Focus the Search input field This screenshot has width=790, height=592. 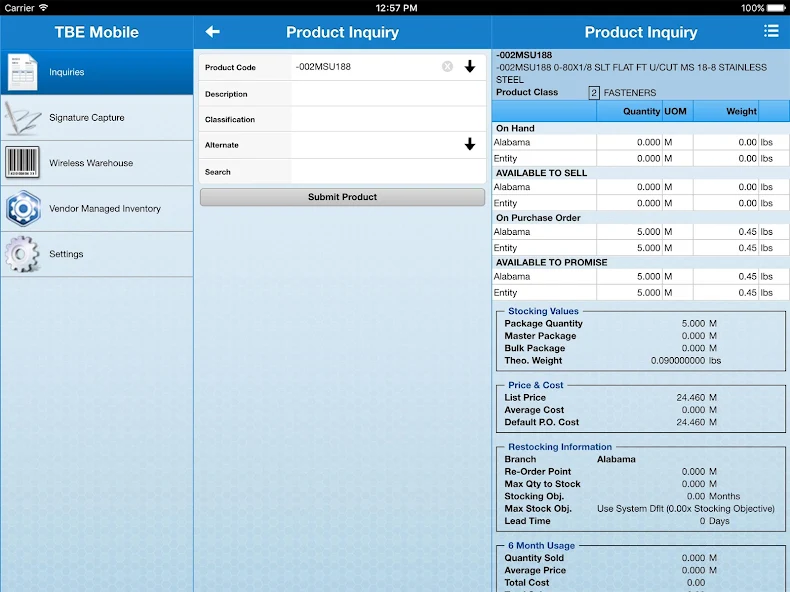point(388,172)
